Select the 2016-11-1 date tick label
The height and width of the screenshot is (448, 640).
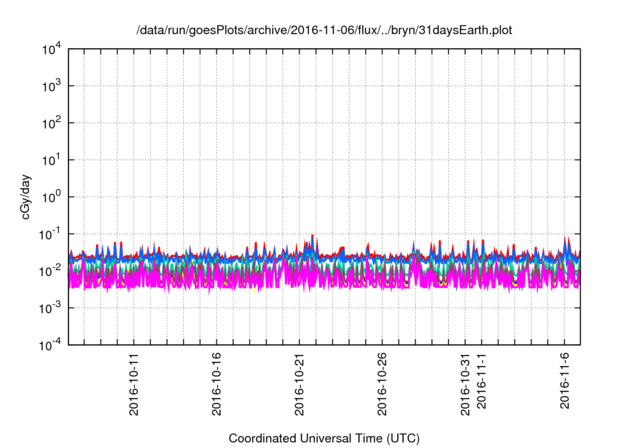[482, 378]
